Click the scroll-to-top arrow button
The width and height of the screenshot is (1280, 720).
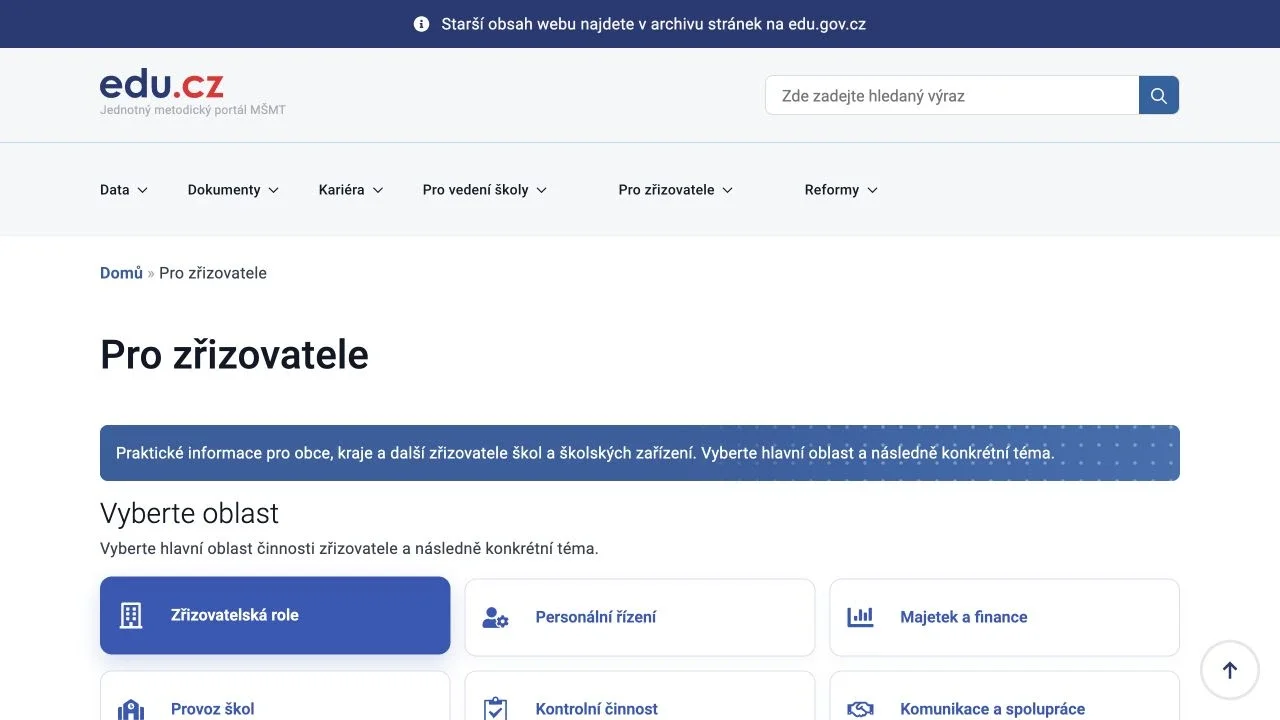pyautogui.click(x=1230, y=670)
